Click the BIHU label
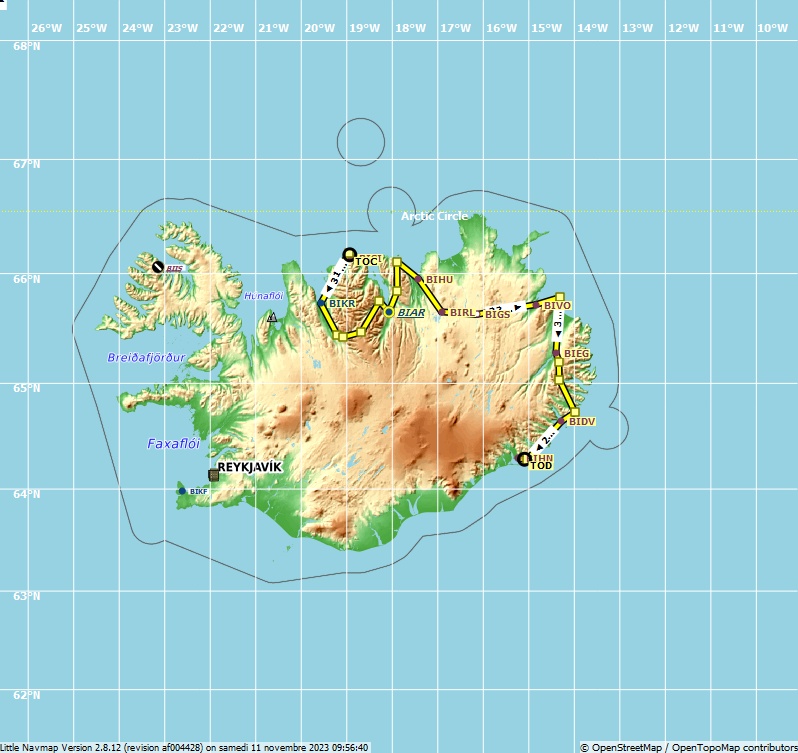 pyautogui.click(x=439, y=279)
